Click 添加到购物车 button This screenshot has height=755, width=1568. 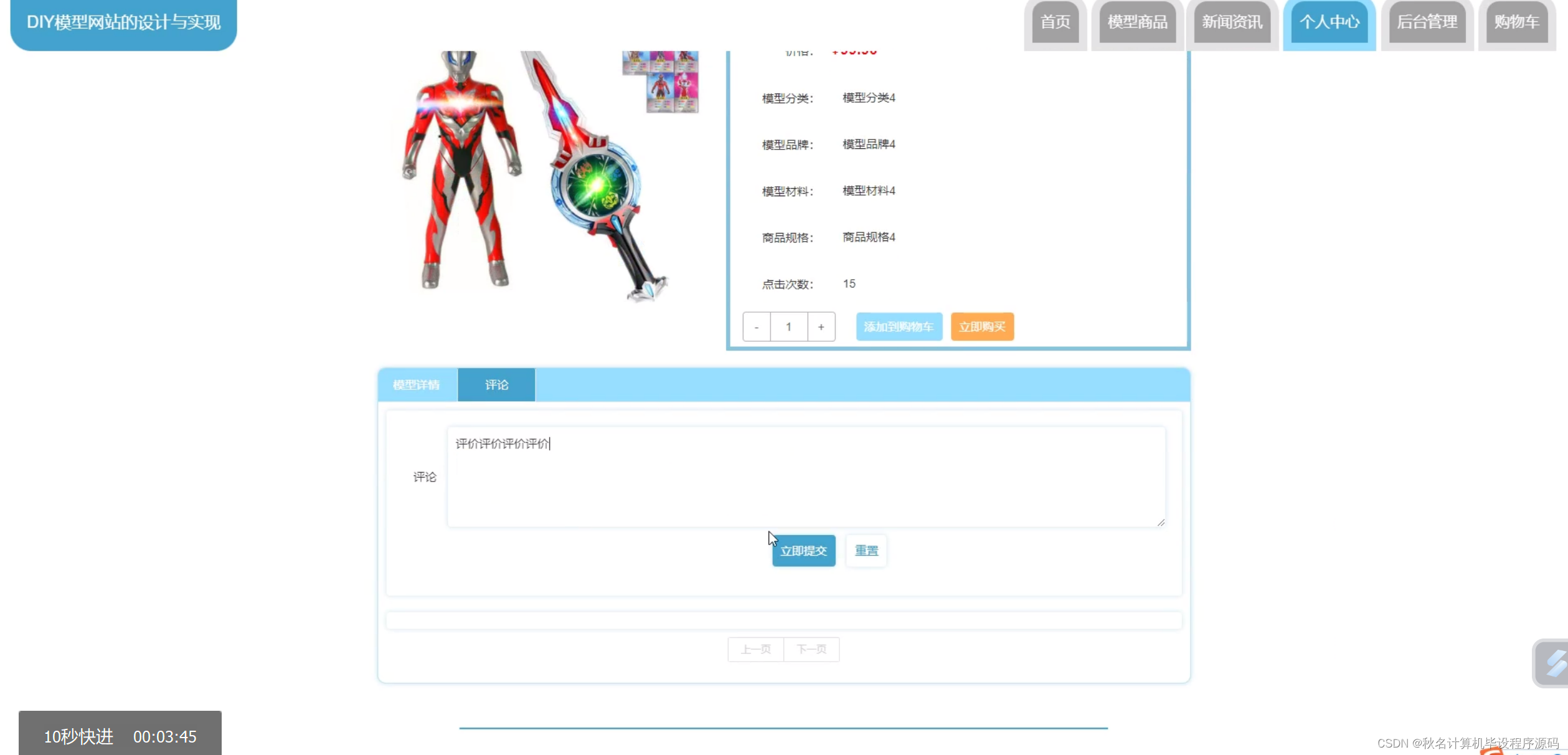899,327
